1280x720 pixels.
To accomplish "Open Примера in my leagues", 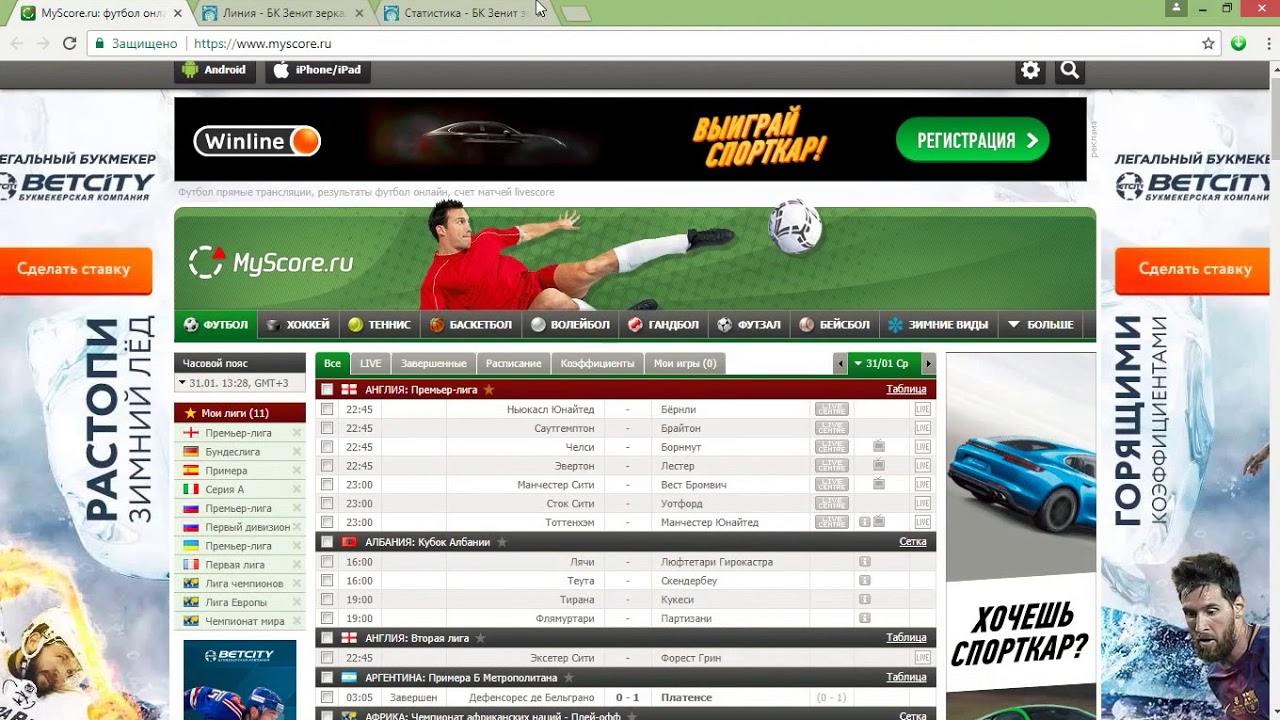I will (226, 471).
